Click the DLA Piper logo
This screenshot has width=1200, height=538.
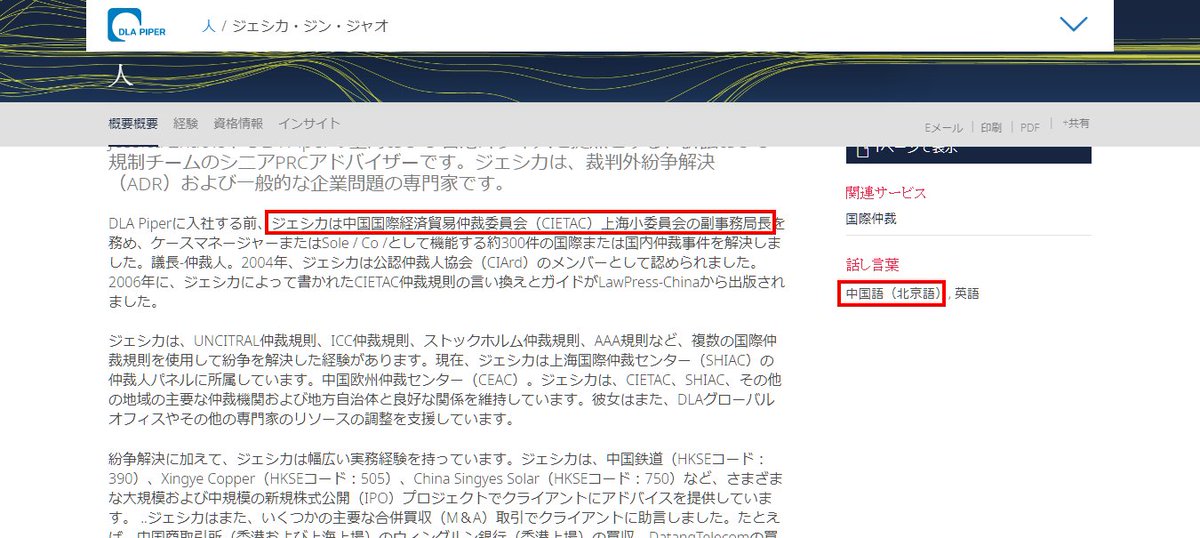click(136, 27)
